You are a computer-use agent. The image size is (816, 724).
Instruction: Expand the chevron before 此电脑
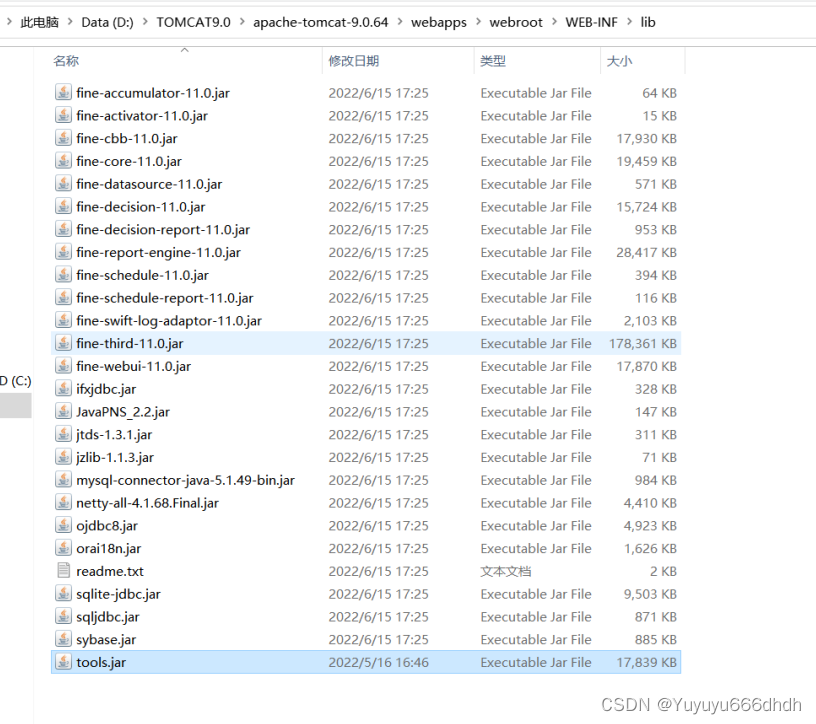[9, 22]
